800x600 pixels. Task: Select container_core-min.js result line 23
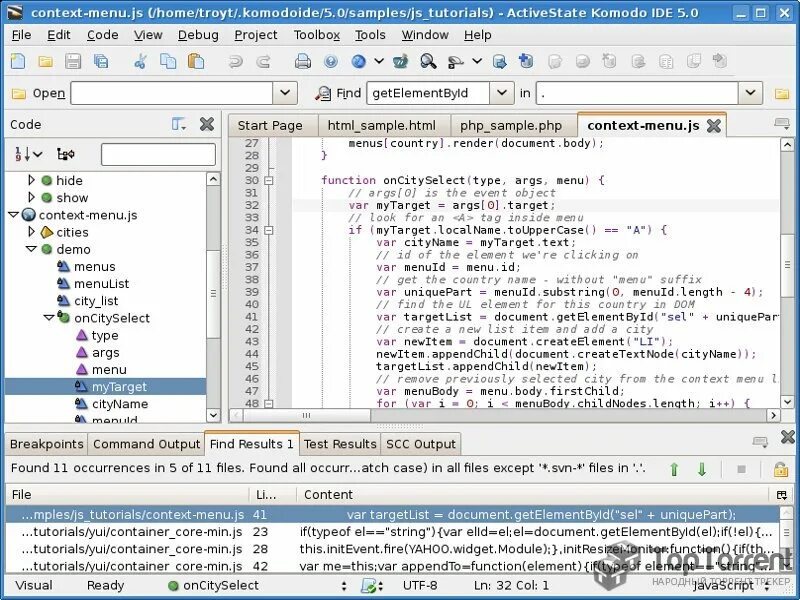point(392,532)
